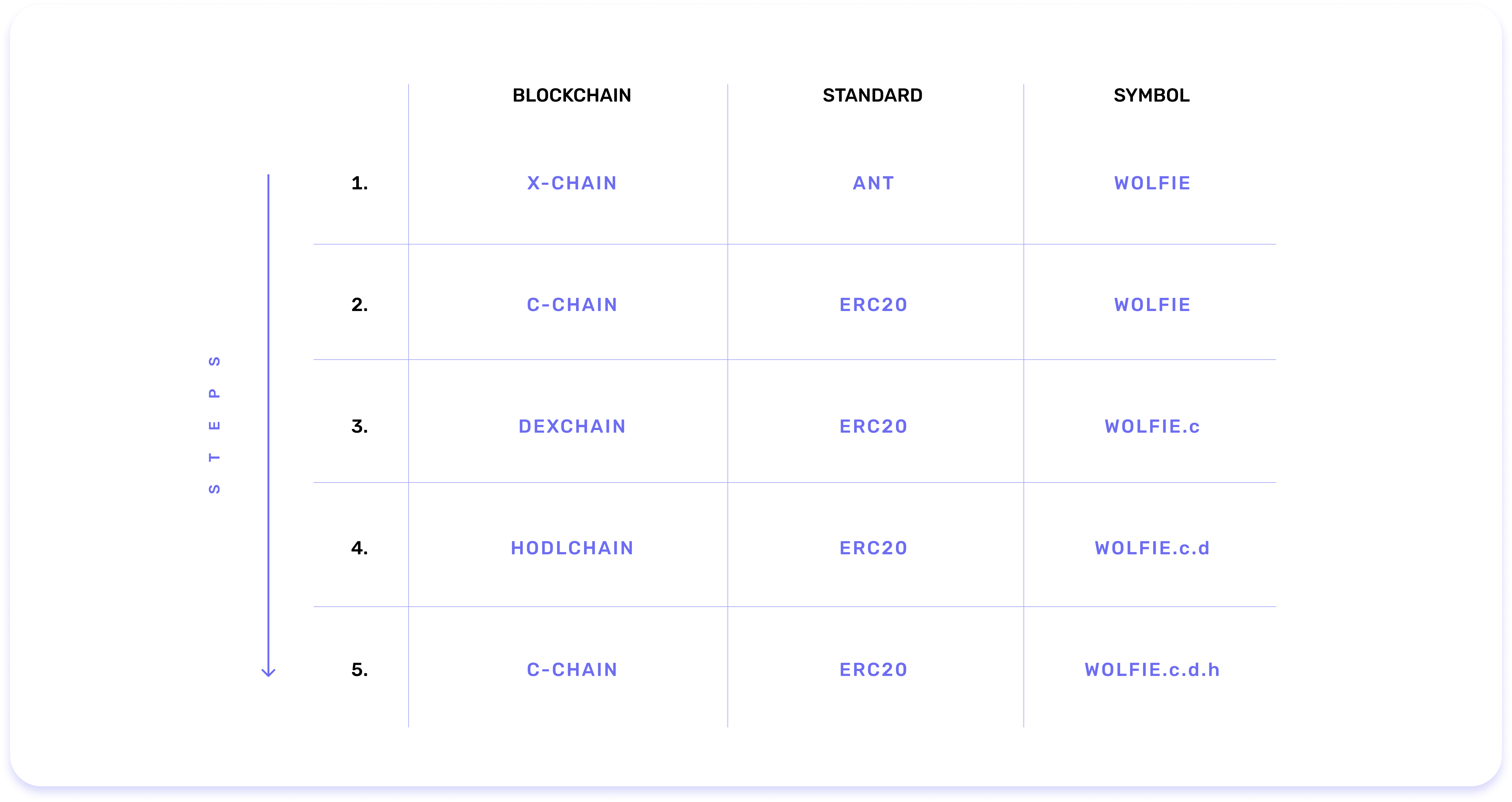This screenshot has width=1512, height=802.
Task: Select the STANDARD column header
Action: click(872, 95)
